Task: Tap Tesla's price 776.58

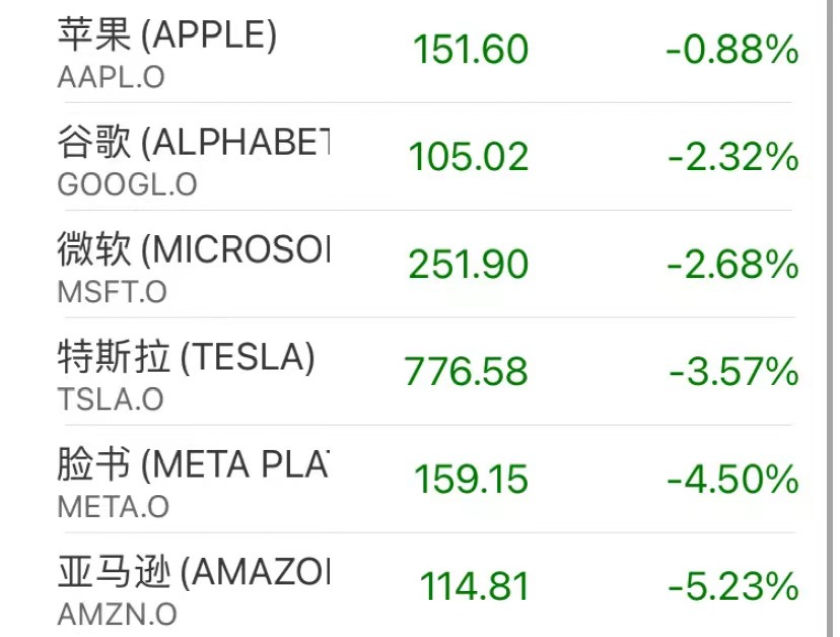Action: 466,371
